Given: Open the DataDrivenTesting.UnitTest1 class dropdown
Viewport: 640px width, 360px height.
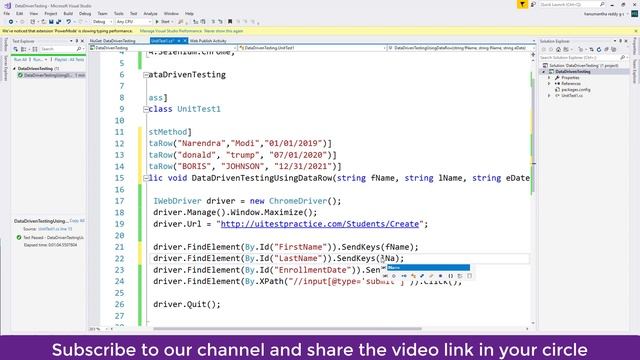Looking at the screenshot, I should [312, 48].
